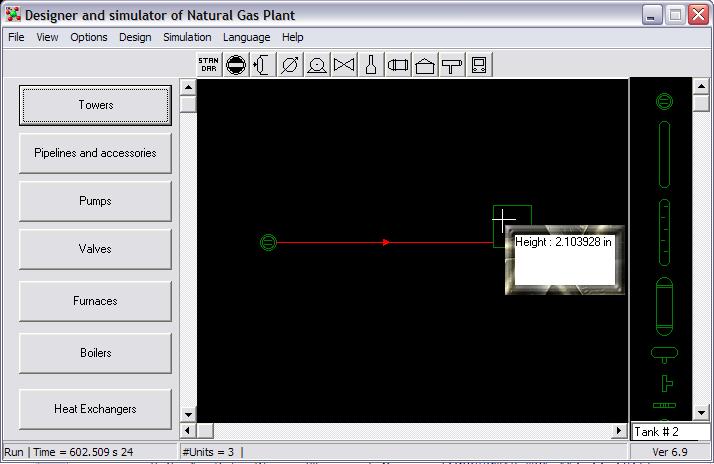Image resolution: width=714 pixels, height=464 pixels.
Task: Click the canvas vertical scrollbar up arrow
Action: click(189, 87)
